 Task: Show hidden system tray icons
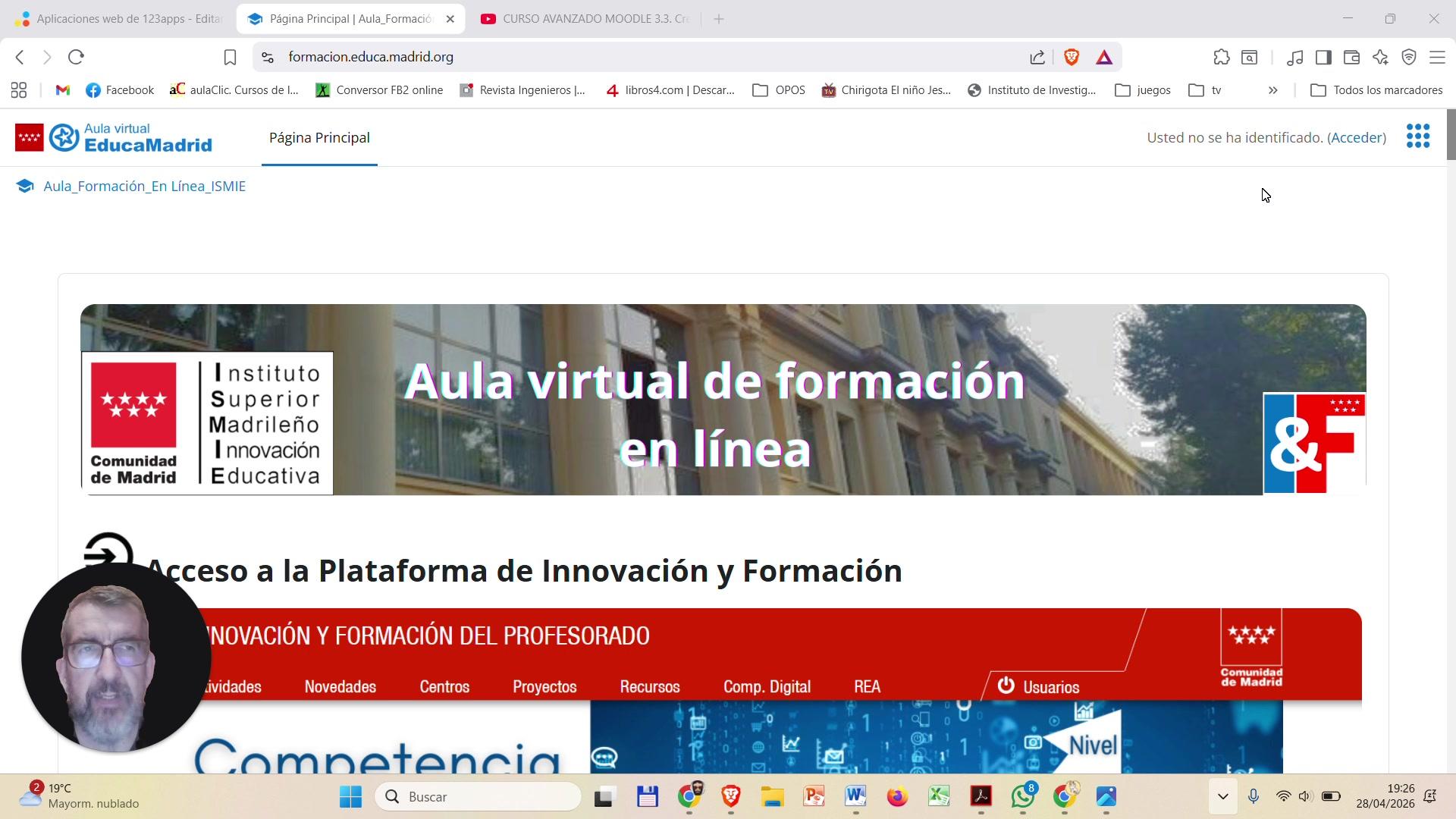pyautogui.click(x=1222, y=796)
